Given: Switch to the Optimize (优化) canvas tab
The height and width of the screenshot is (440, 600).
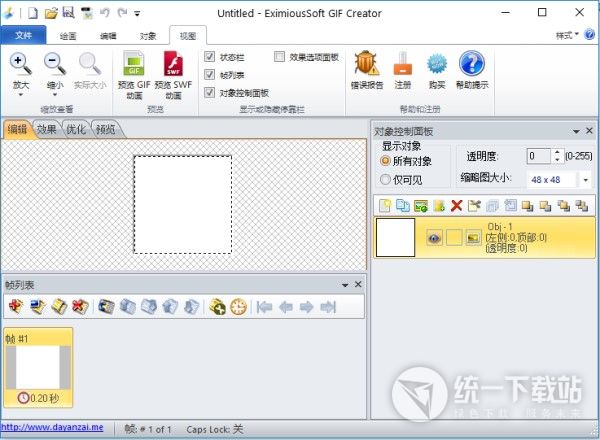Looking at the screenshot, I should 76,129.
